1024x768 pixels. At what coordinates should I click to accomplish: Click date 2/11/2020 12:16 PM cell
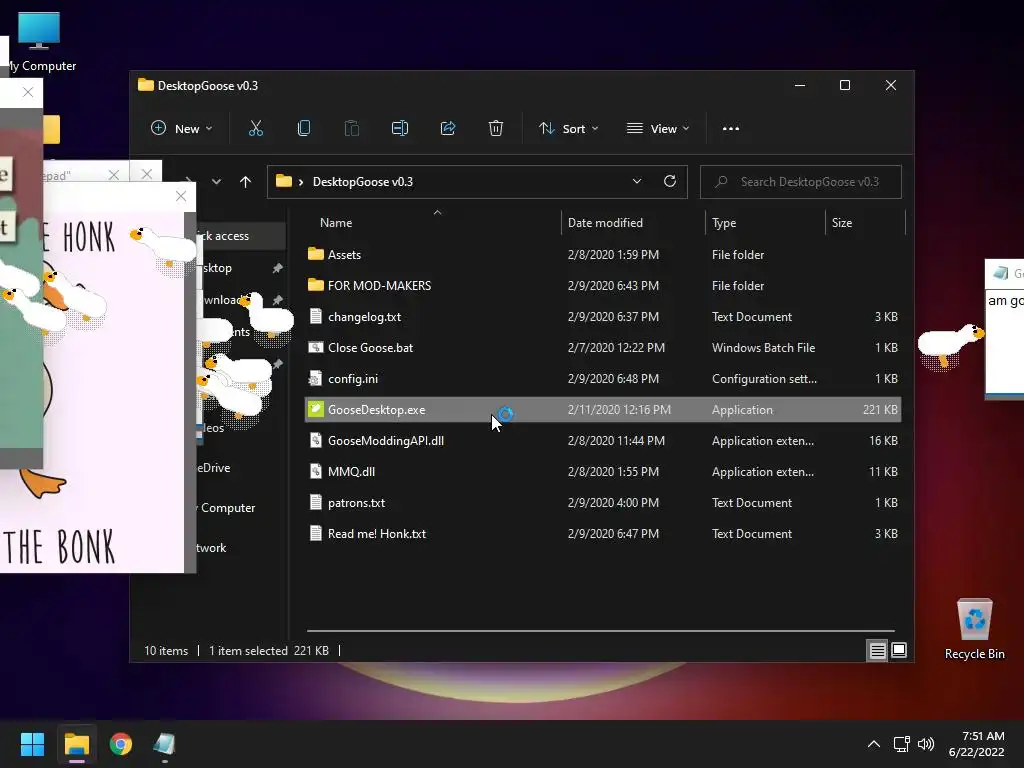click(x=619, y=409)
